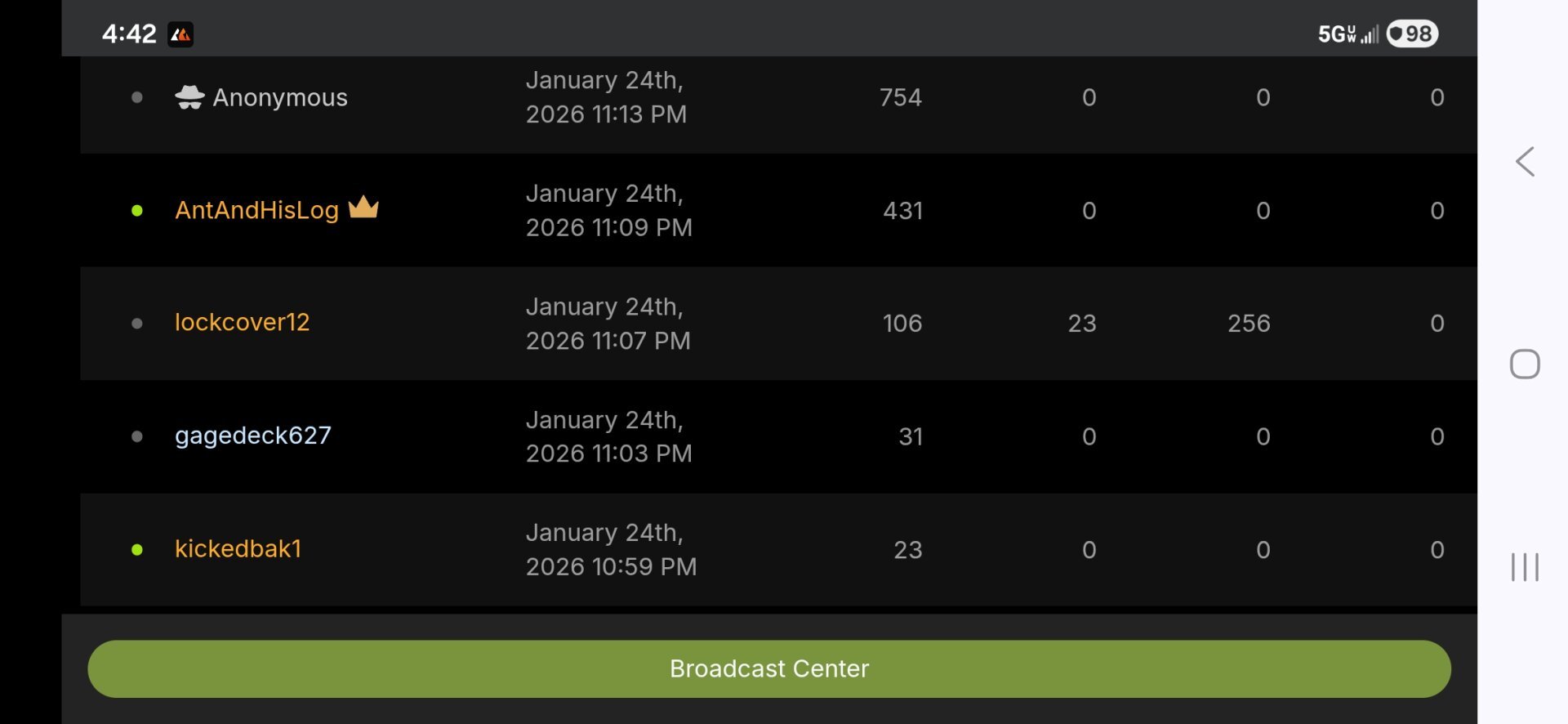Tap the 5G signal strength indicator
The image size is (1568, 724).
(1348, 34)
